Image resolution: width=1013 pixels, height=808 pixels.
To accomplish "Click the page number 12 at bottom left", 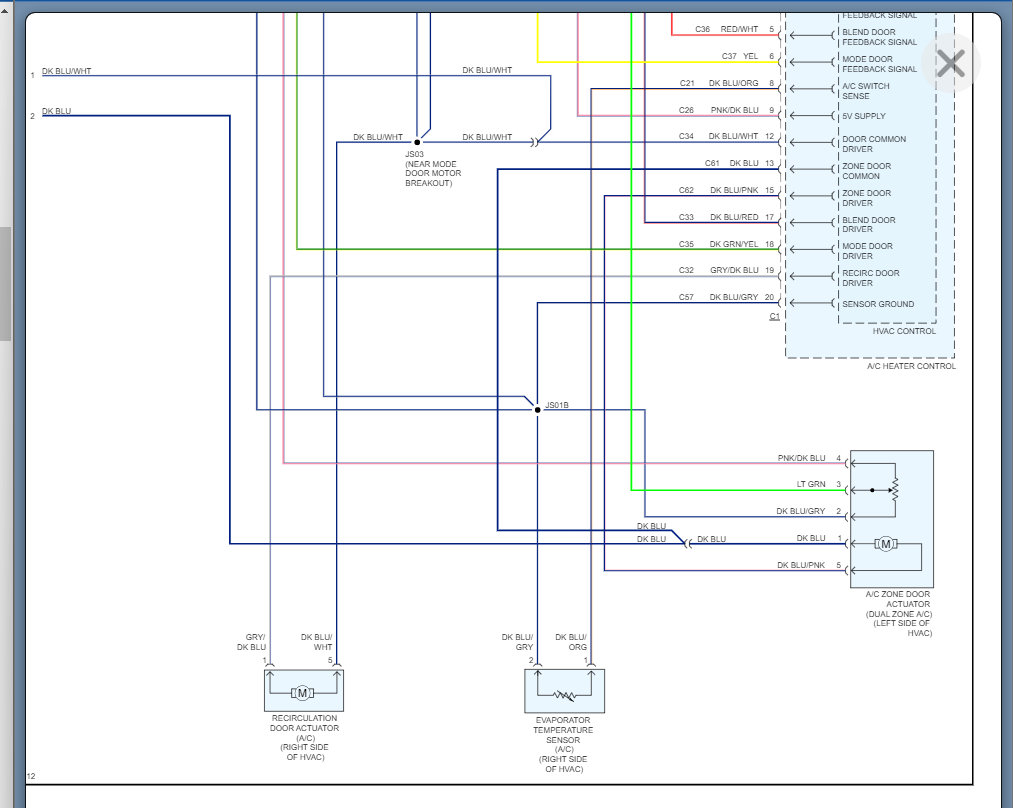I will click(31, 776).
